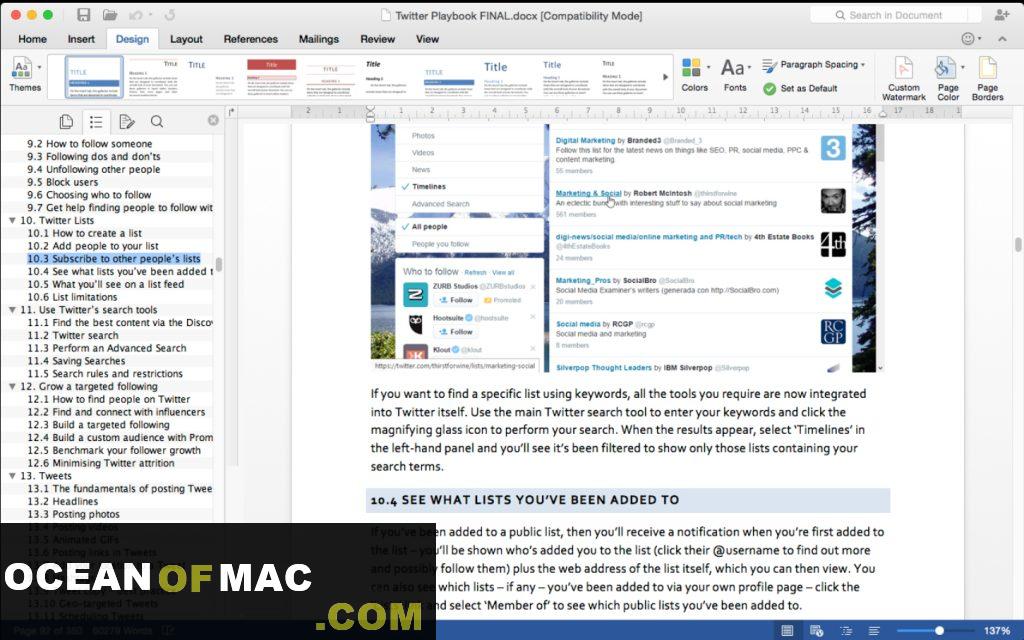This screenshot has height=640, width=1024.
Task: Switch to Outline view icon
Action: (846, 630)
